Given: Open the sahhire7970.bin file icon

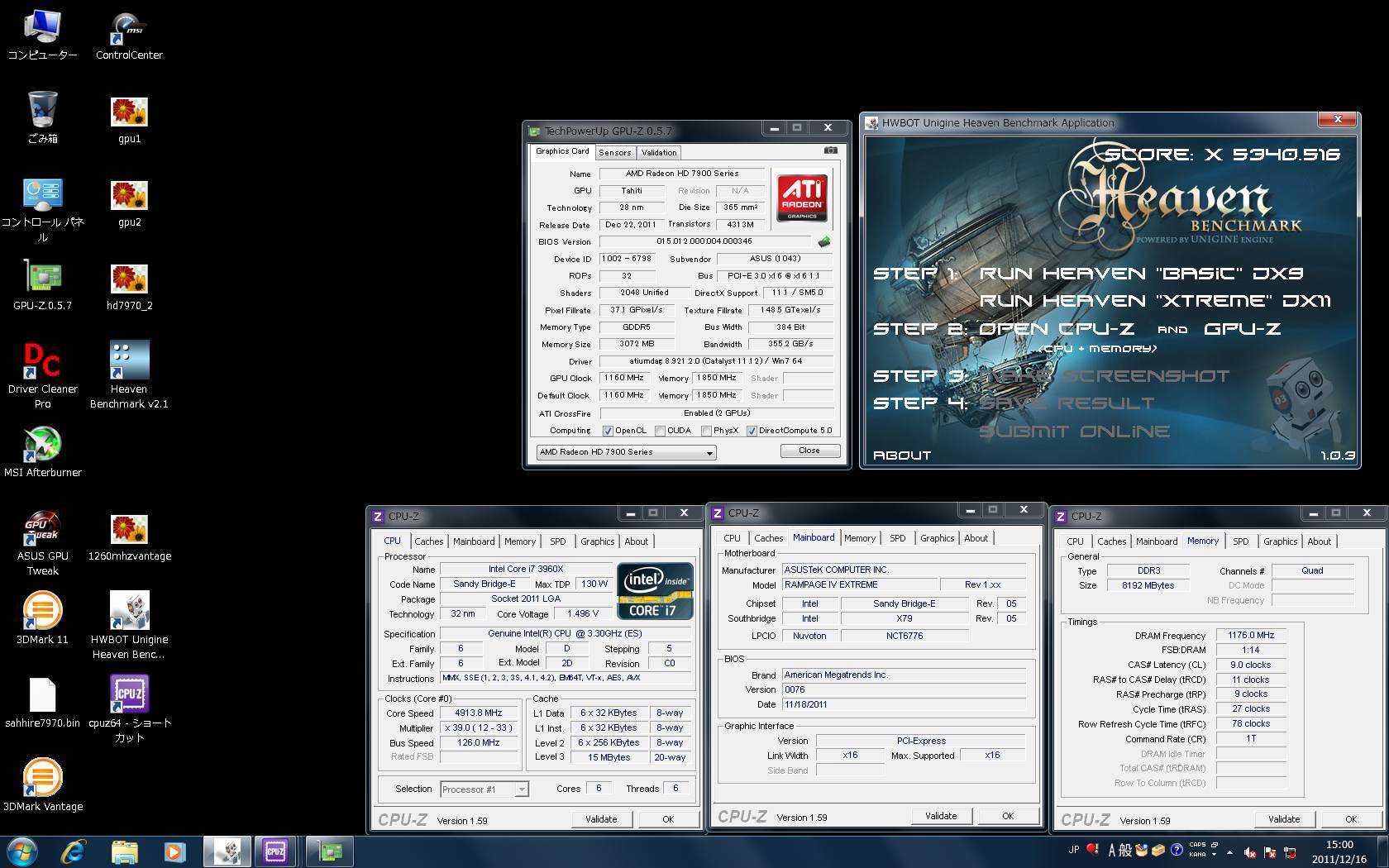Looking at the screenshot, I should (43, 703).
